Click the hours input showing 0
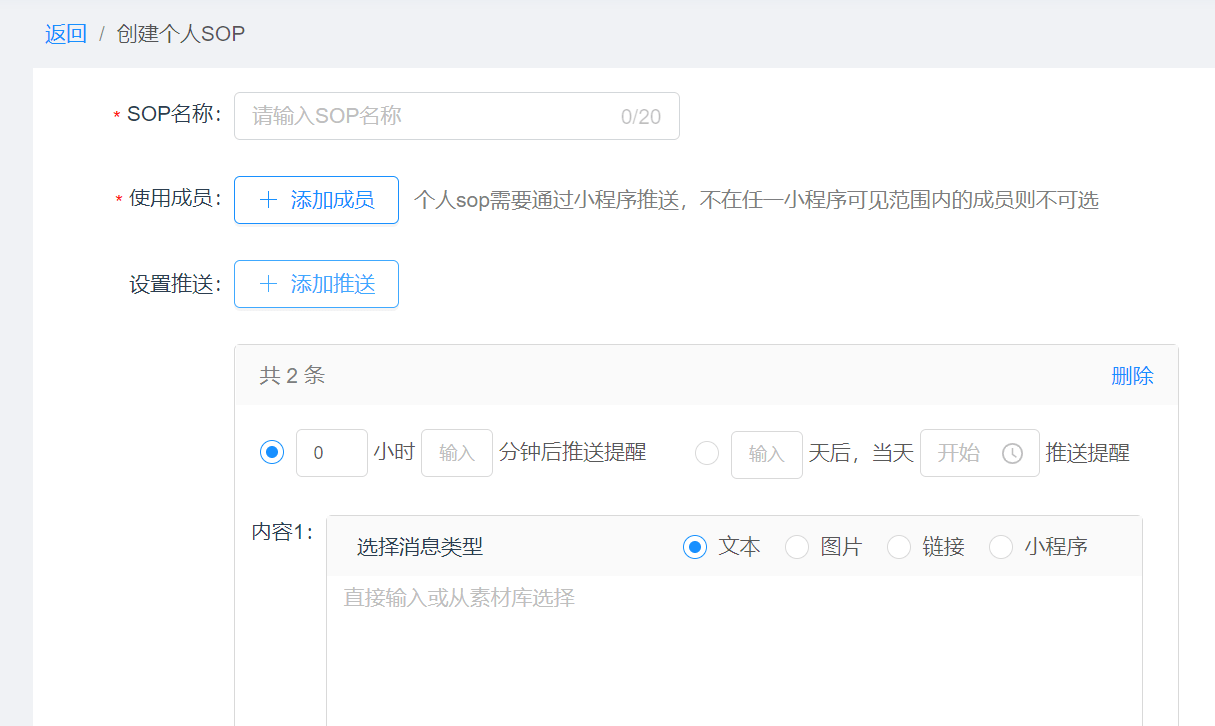Image resolution: width=1215 pixels, height=726 pixels. (331, 451)
